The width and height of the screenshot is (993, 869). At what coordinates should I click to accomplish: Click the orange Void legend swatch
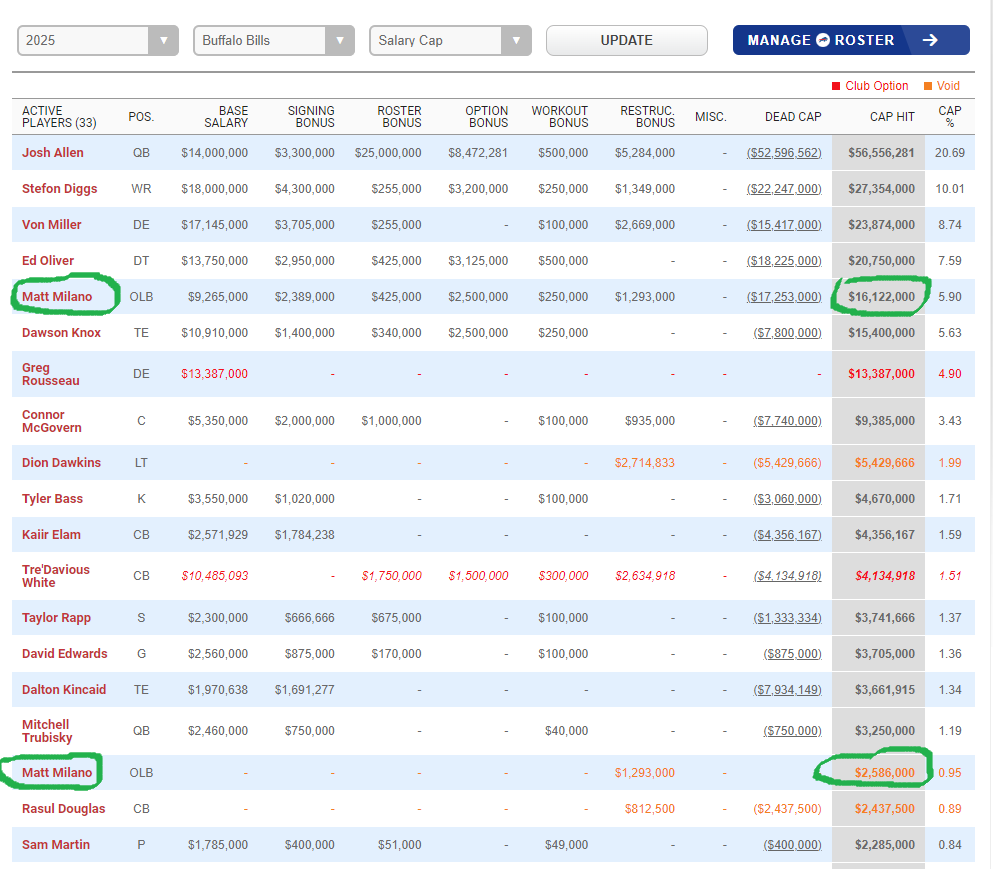click(x=928, y=86)
